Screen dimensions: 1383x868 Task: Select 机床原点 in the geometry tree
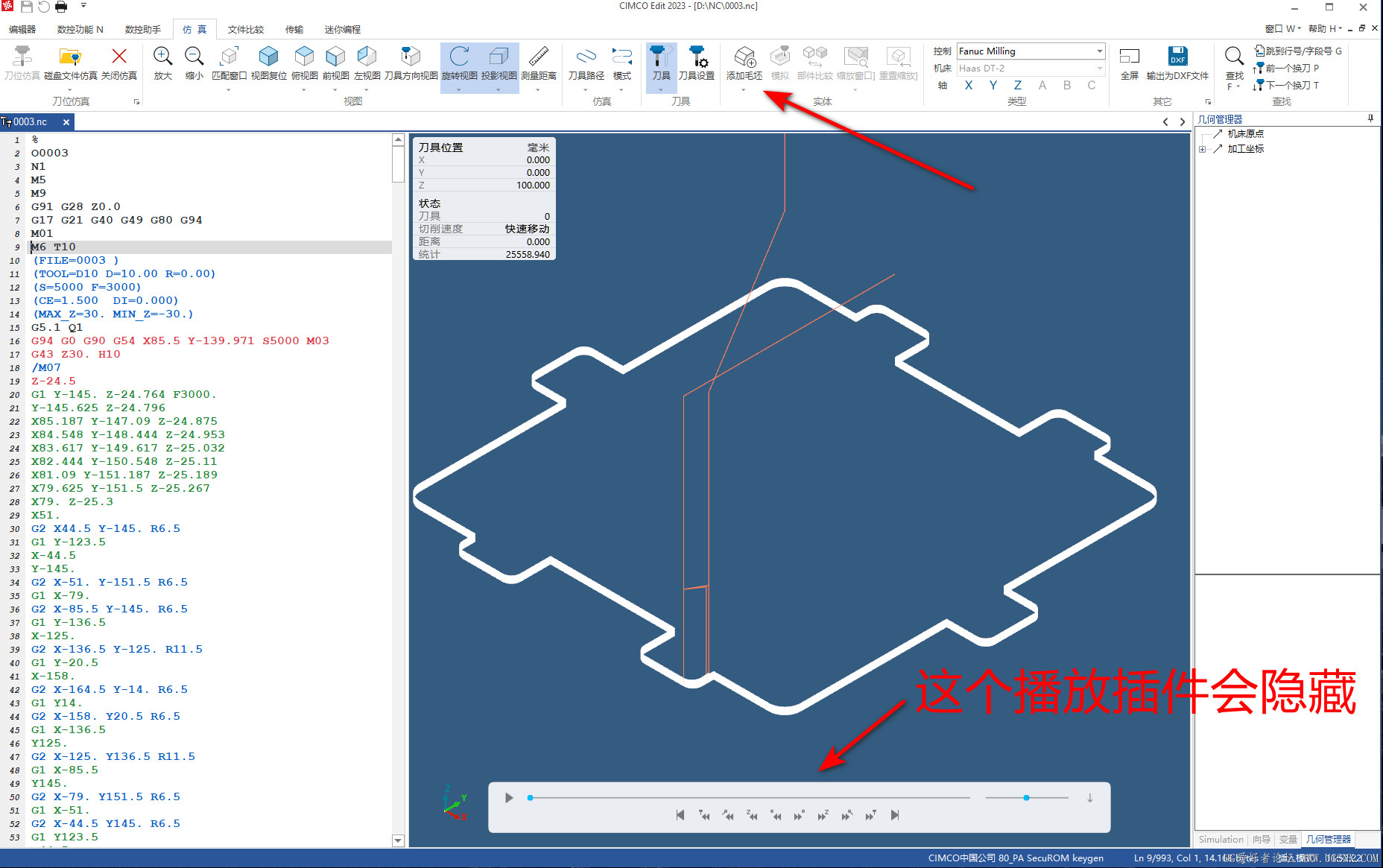1245,134
